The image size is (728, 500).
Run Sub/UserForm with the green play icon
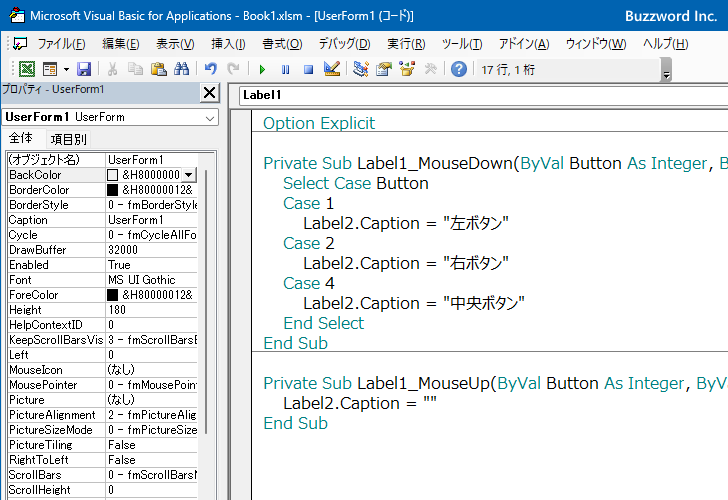point(262,70)
